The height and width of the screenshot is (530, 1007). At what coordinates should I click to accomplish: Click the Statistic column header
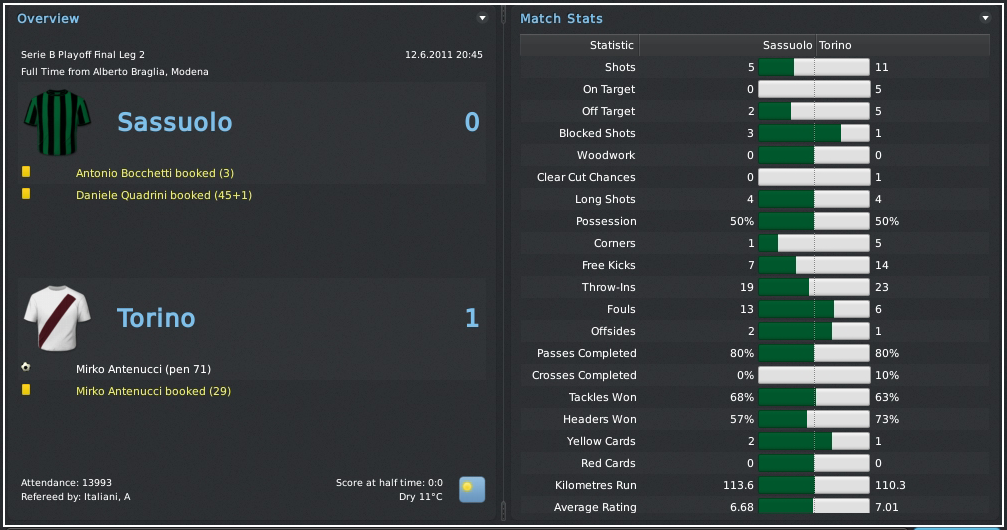(611, 45)
